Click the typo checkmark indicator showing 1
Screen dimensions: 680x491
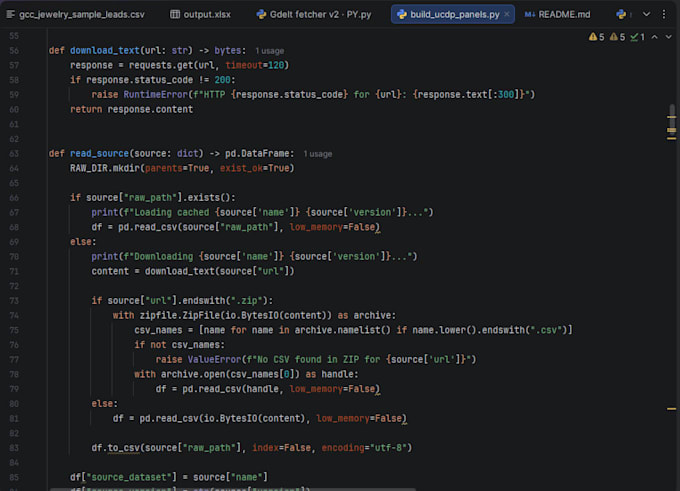coord(637,37)
